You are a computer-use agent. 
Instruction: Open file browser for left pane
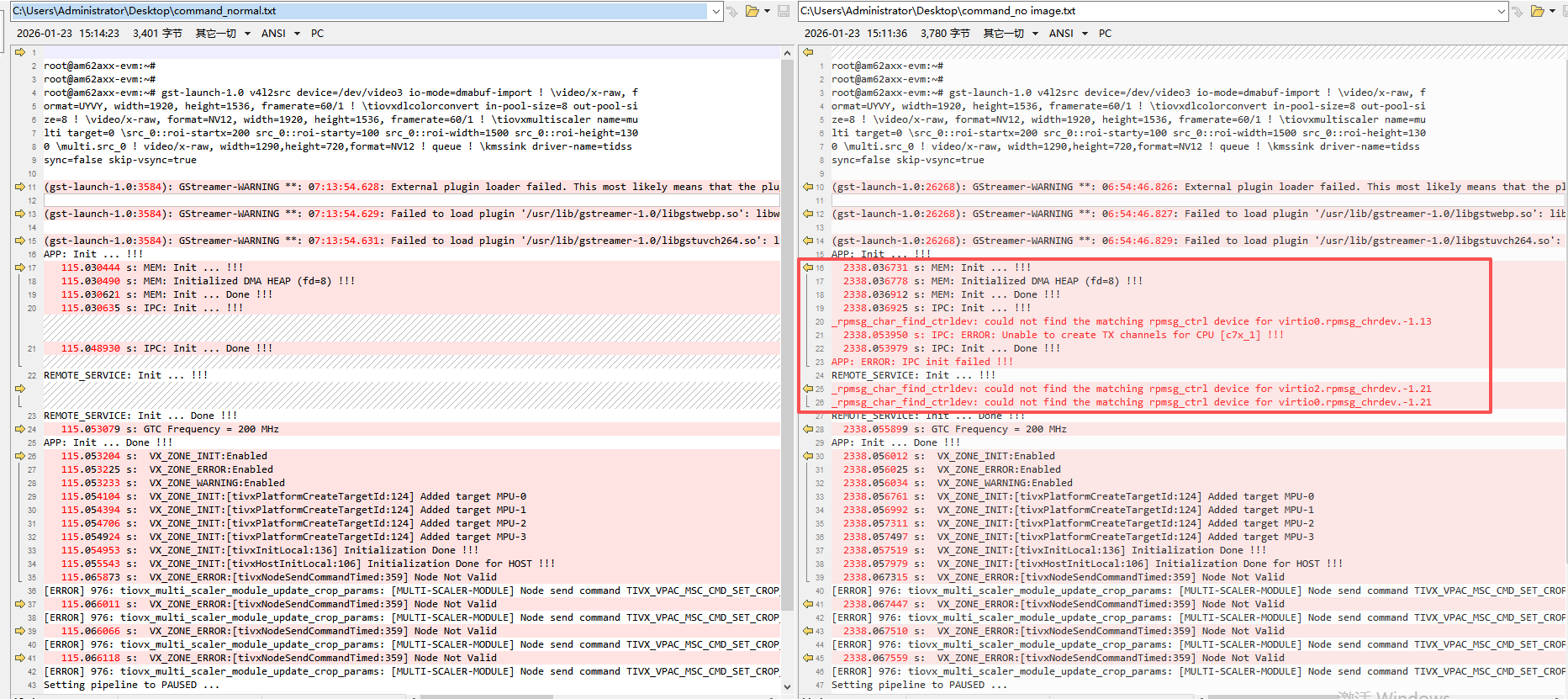pos(752,11)
